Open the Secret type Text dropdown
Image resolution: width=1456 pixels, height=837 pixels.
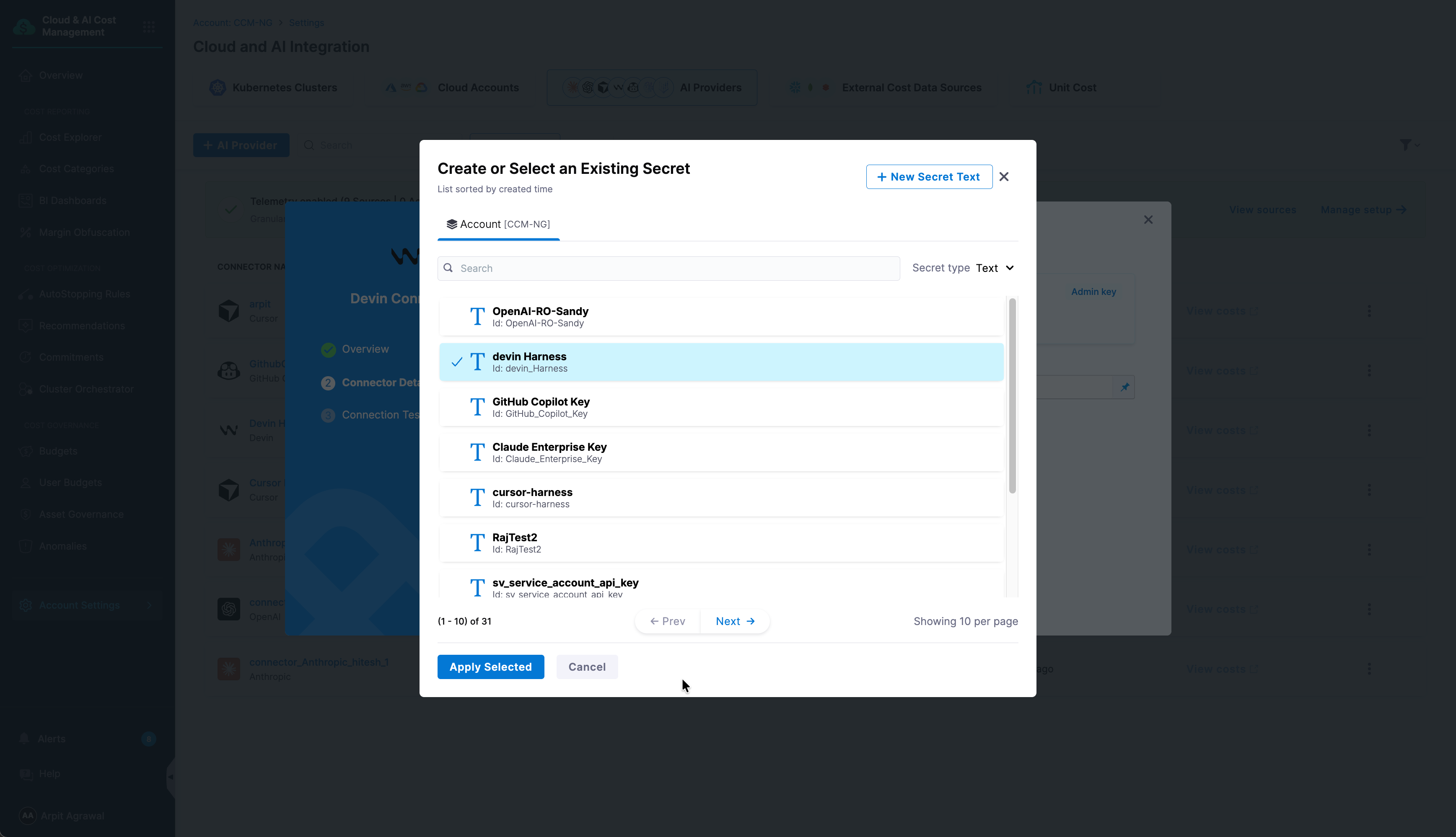(x=995, y=268)
